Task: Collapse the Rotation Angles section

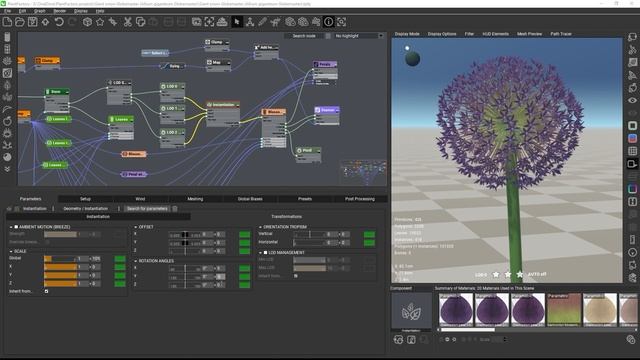Action: click(136, 261)
